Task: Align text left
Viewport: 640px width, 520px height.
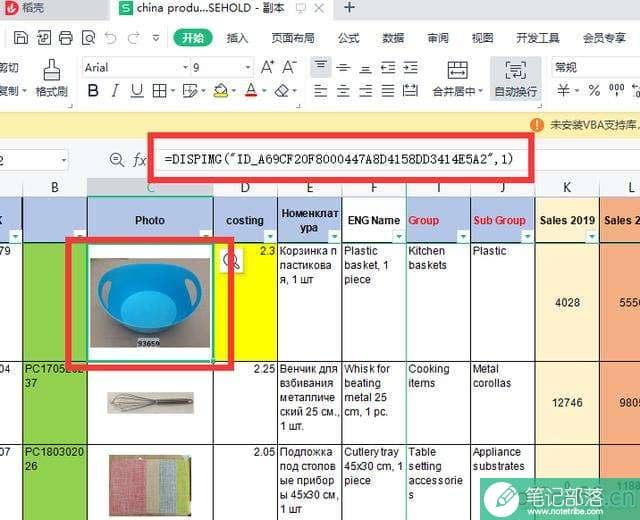Action: tap(320, 91)
